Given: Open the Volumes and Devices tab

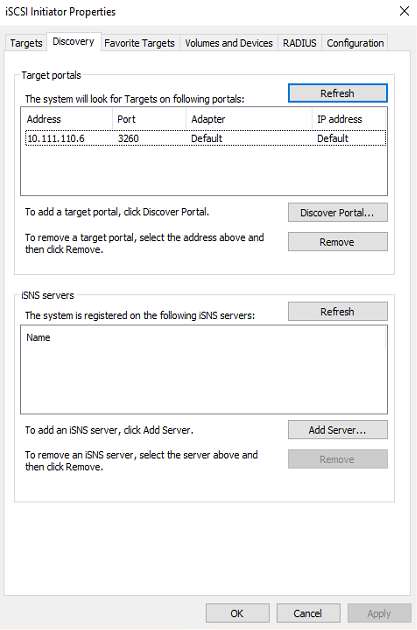Looking at the screenshot, I should pyautogui.click(x=229, y=43).
